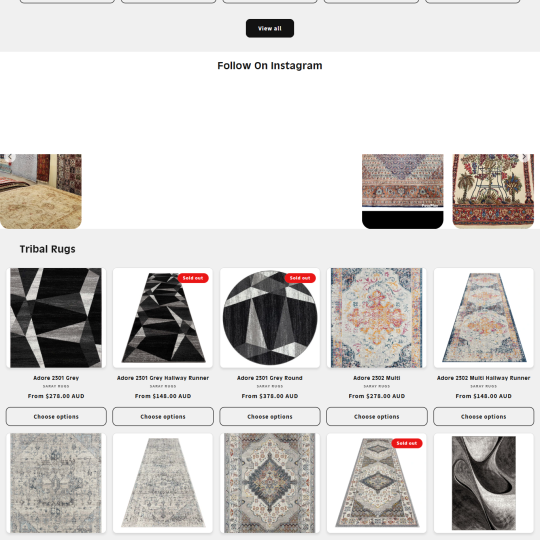Choose options for Adore 2302 Multi

click(x=377, y=416)
